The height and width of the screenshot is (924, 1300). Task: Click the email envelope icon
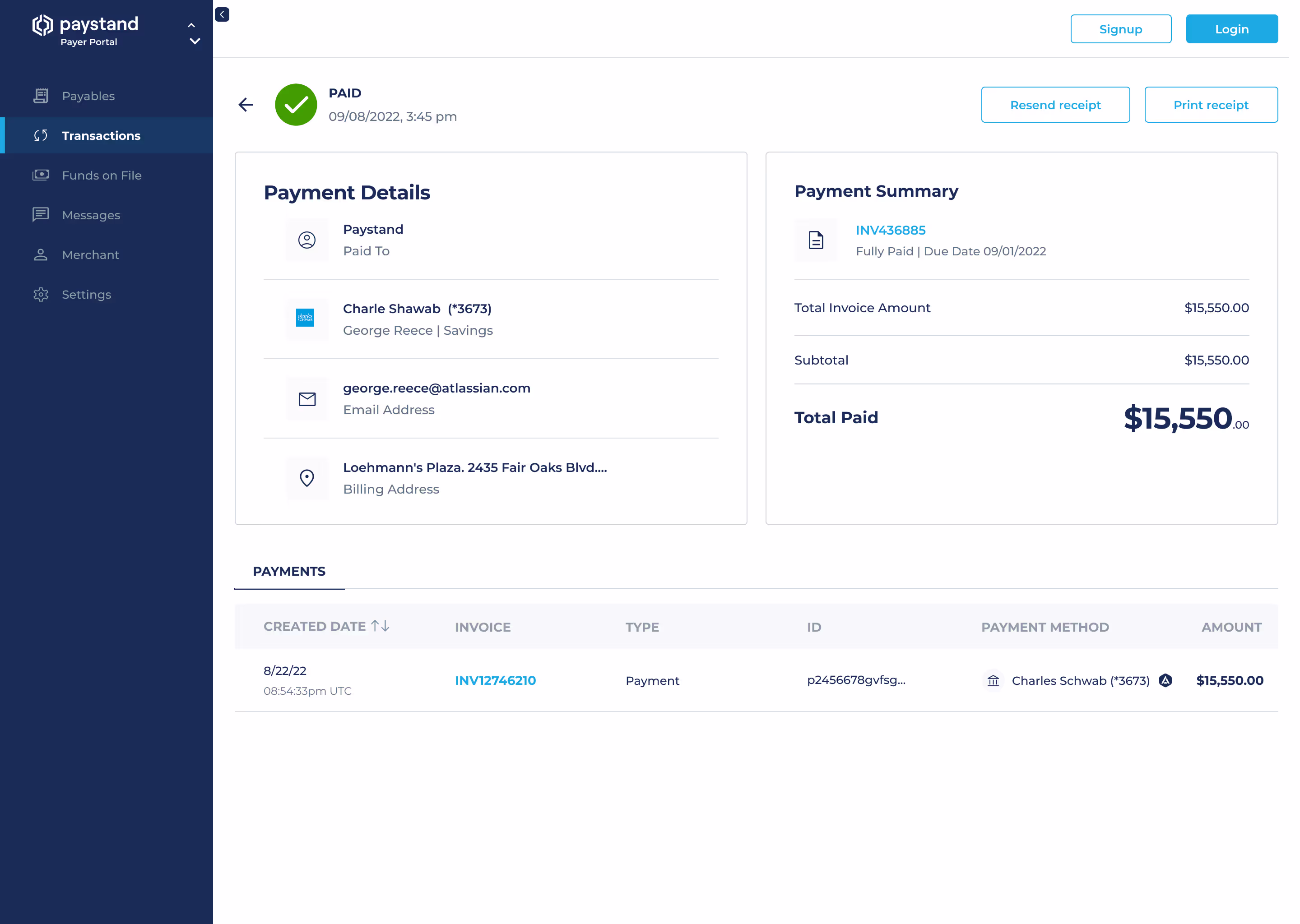tap(307, 399)
